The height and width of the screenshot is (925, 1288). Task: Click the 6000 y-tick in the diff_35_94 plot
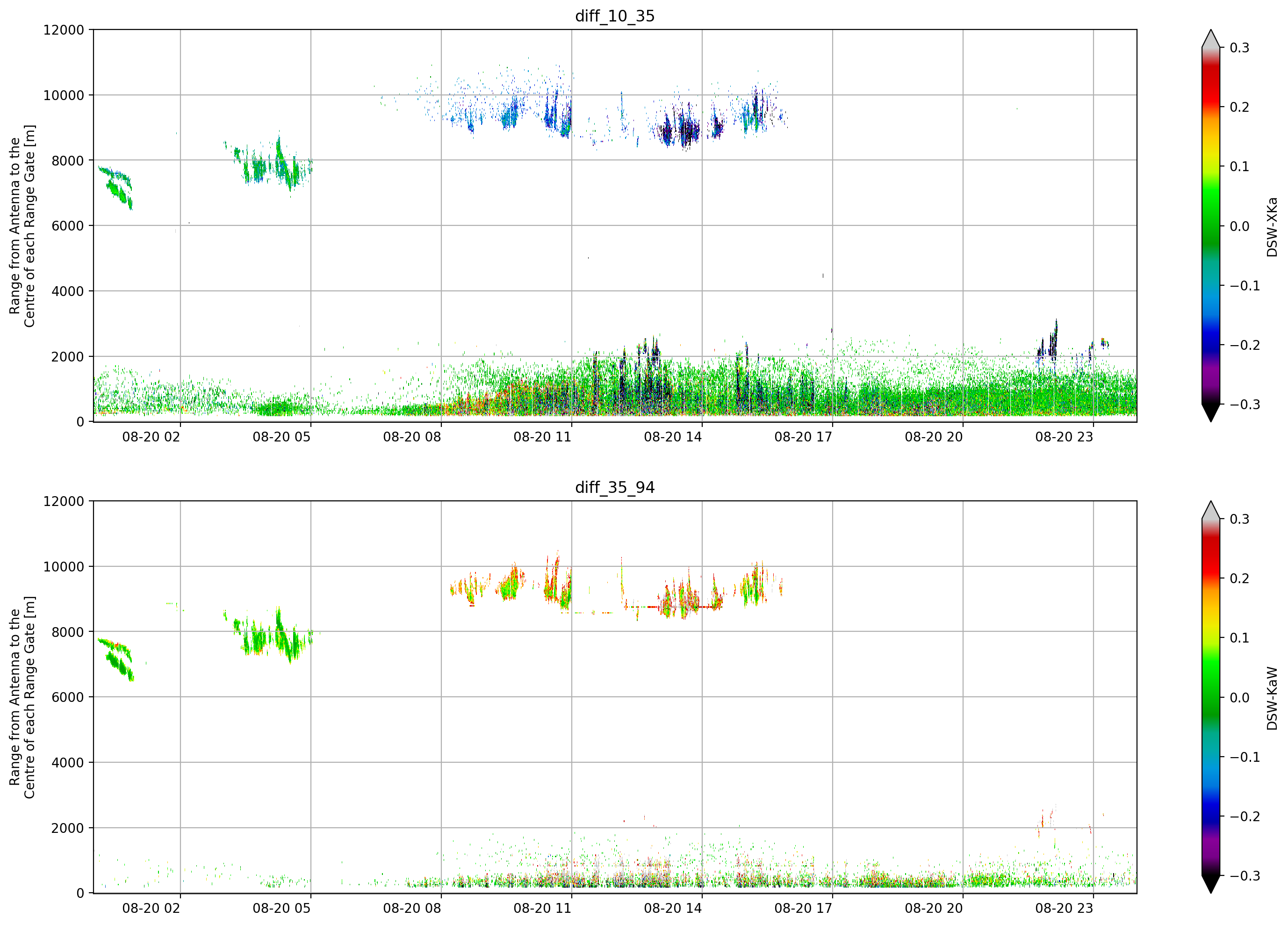coord(68,697)
